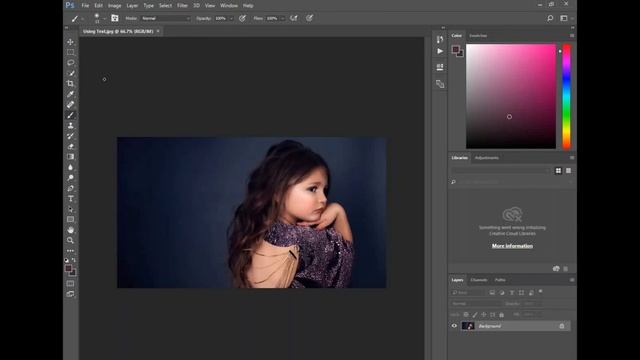The image size is (640, 360).
Task: Toggle pixel layer filter
Action: (x=492, y=293)
